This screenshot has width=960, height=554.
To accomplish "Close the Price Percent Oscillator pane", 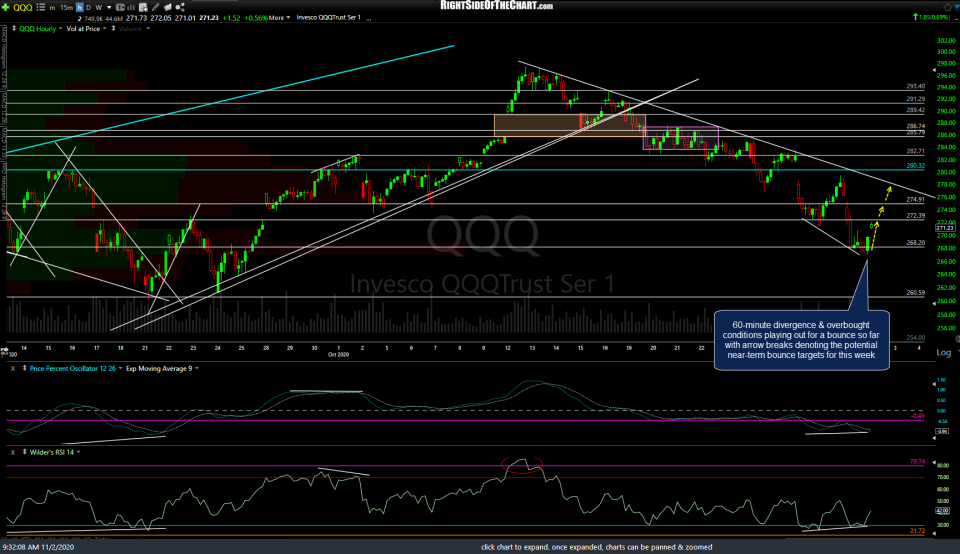I will (x=12, y=369).
